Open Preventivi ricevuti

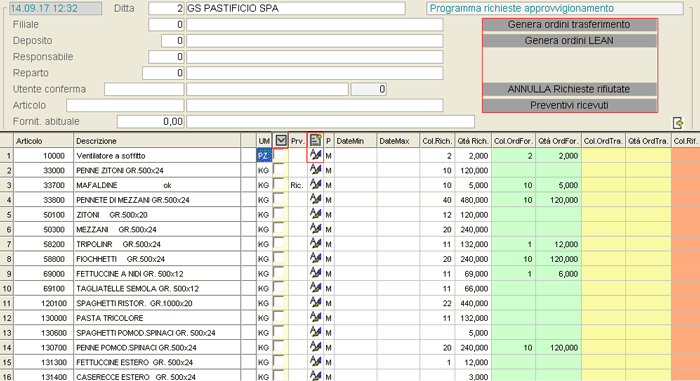pos(569,105)
